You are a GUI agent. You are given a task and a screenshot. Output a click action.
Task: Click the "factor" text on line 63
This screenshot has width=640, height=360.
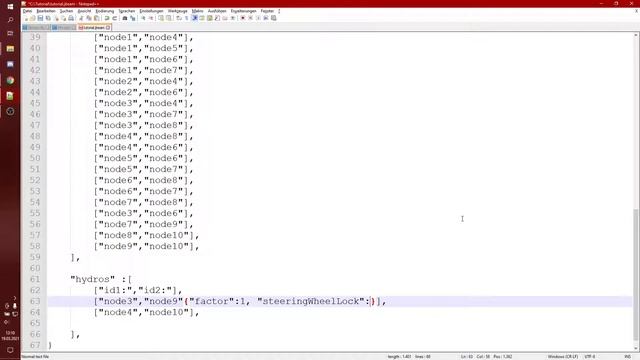click(x=211, y=301)
